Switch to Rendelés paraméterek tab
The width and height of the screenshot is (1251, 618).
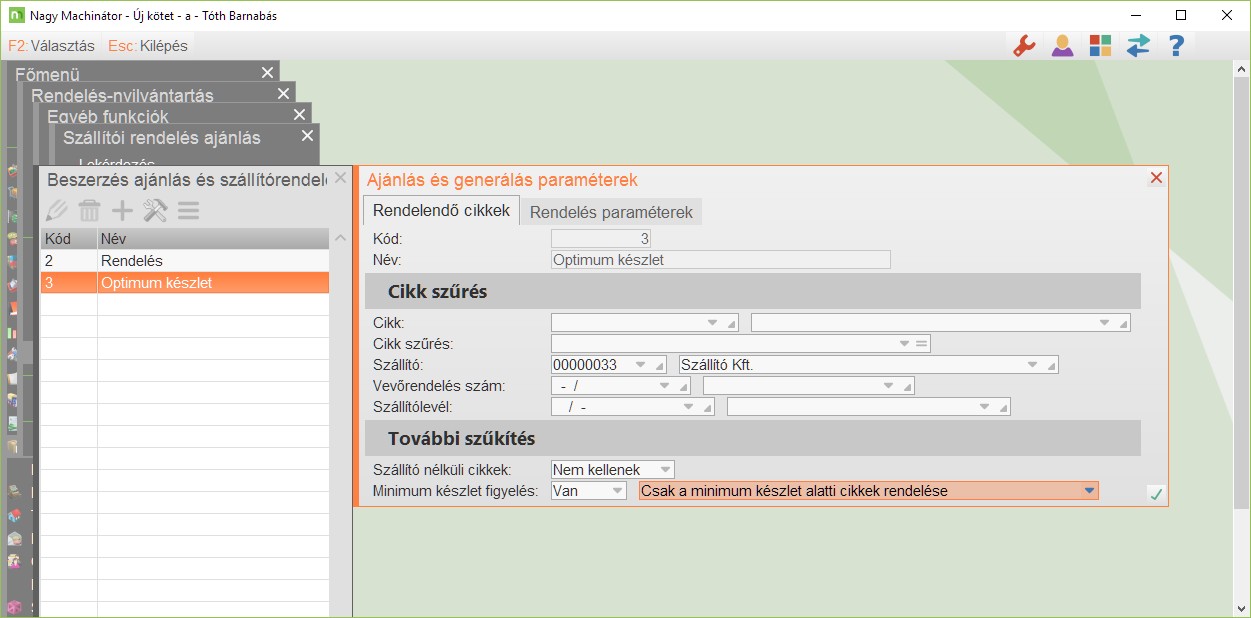pos(611,212)
